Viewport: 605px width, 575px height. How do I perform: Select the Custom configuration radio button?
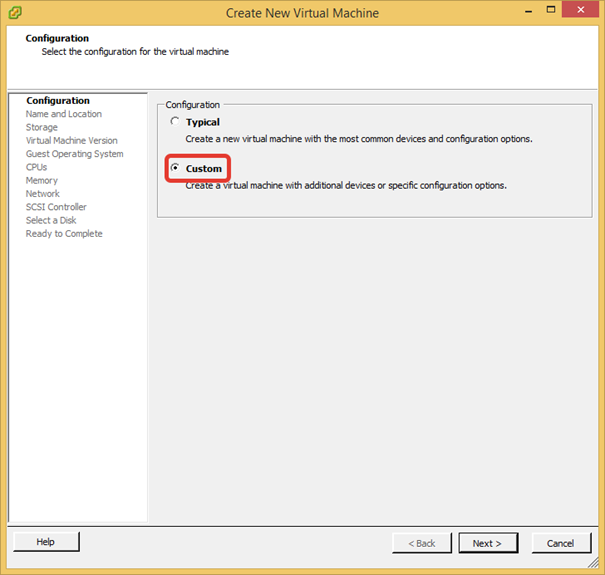pos(175,168)
